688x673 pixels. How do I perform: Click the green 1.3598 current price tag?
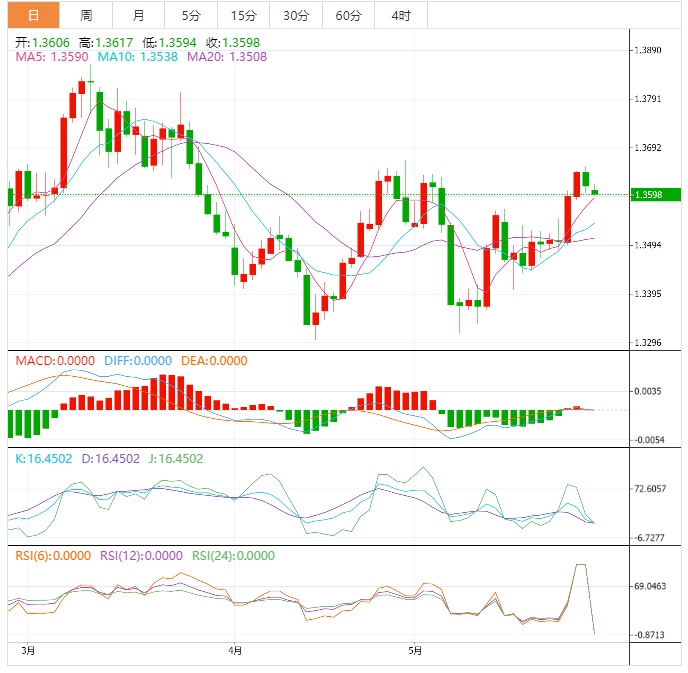654,194
